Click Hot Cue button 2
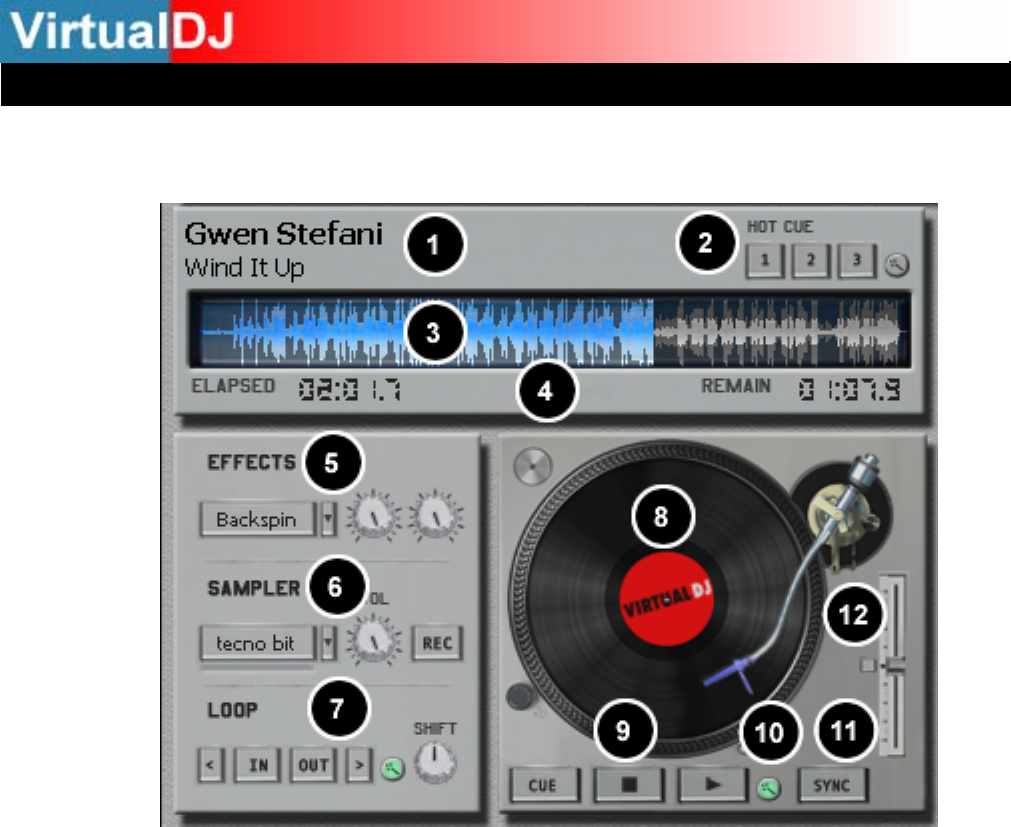Screen dimensions: 1011x827 [x=810, y=260]
